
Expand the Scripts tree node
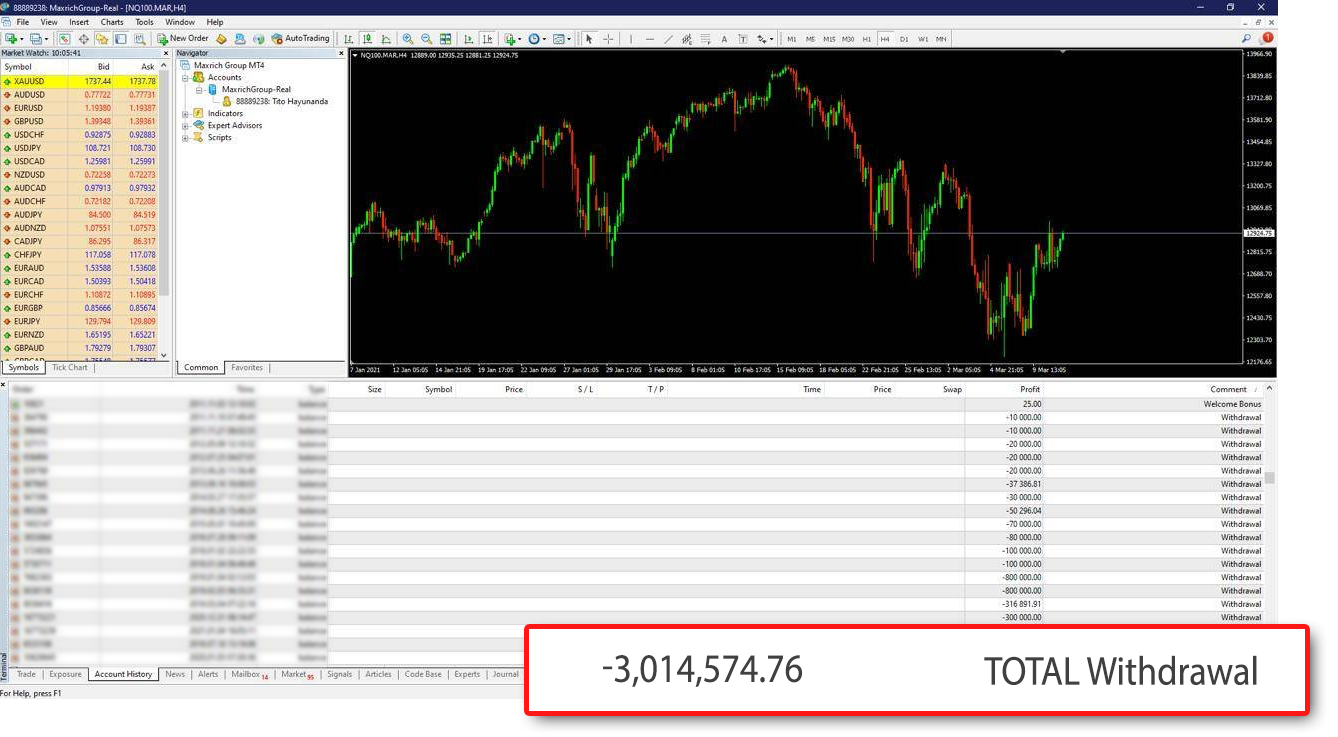click(x=185, y=138)
